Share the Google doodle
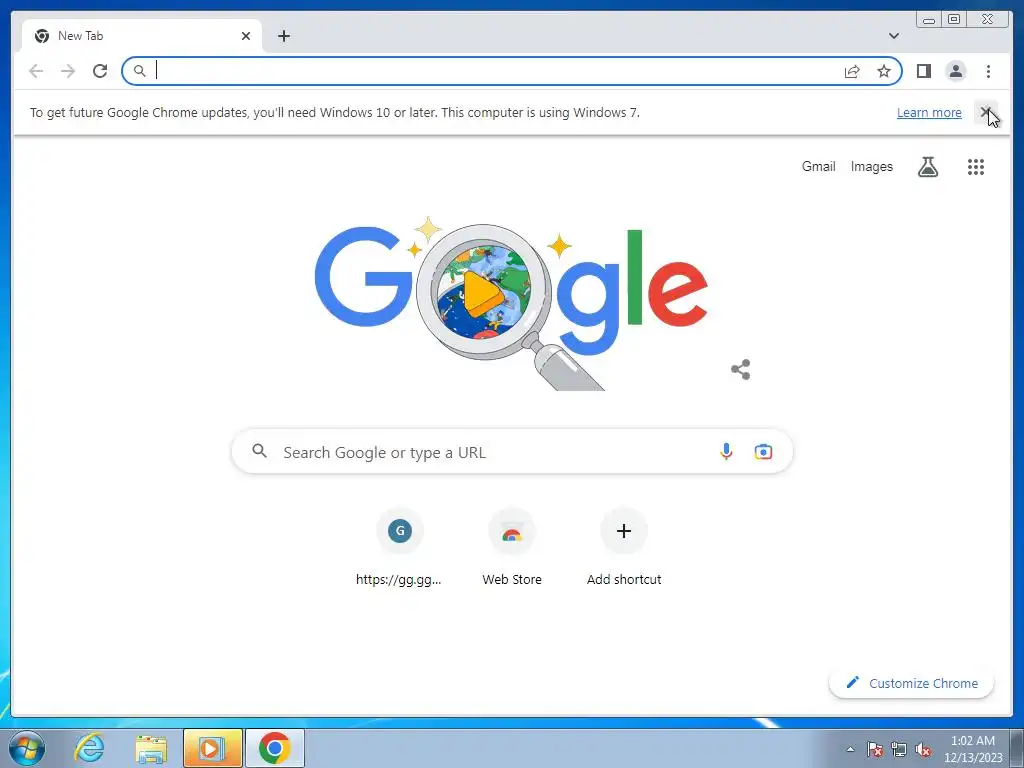 click(x=741, y=370)
